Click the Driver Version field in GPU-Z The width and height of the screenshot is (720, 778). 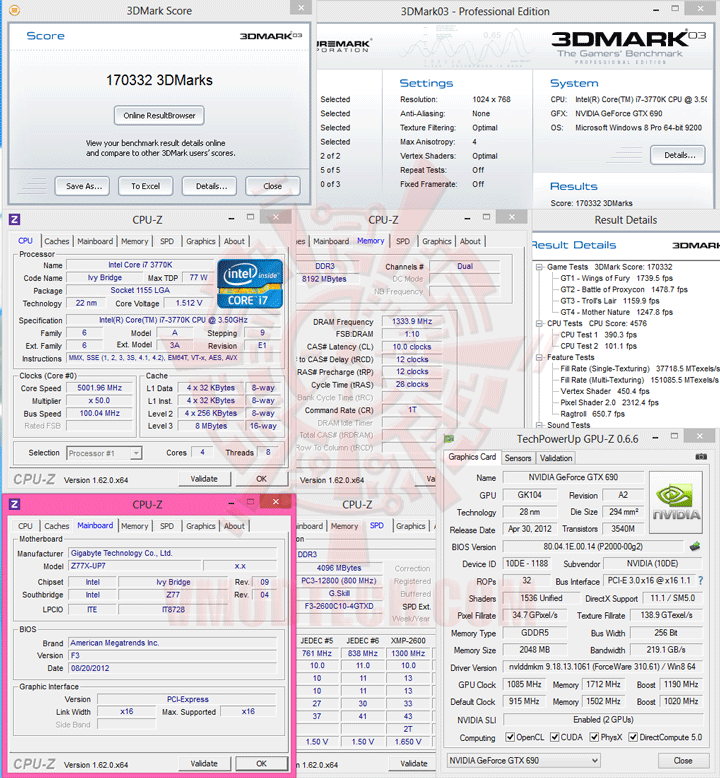(603, 666)
